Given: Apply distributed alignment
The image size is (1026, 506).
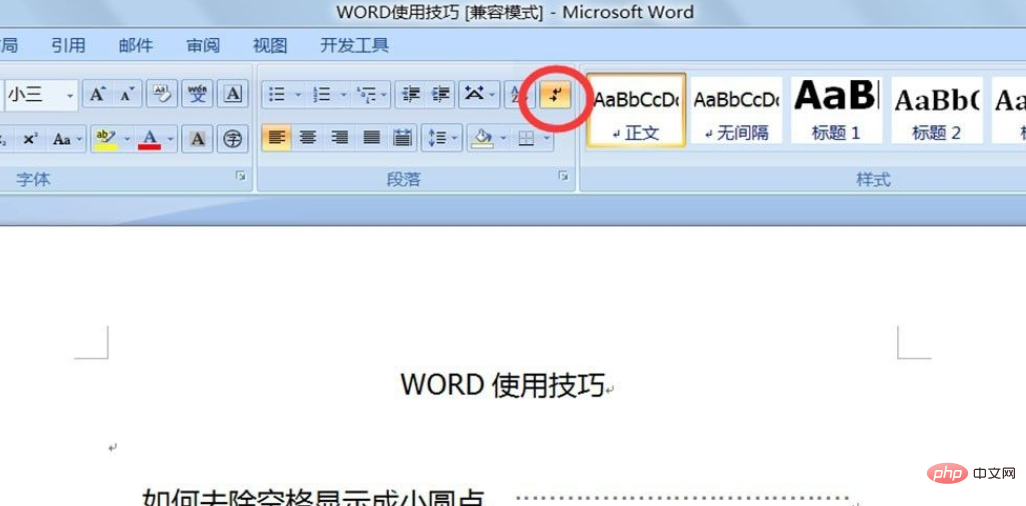Looking at the screenshot, I should click(x=403, y=138).
